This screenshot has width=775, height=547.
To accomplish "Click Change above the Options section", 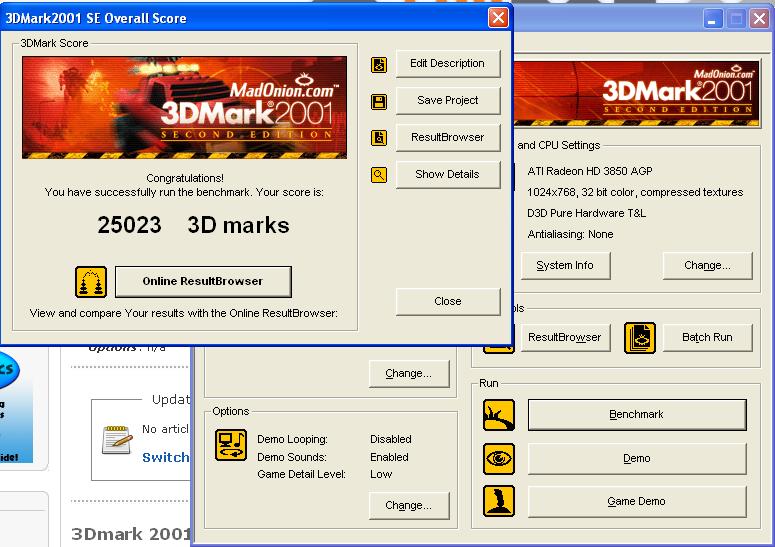I will 409,374.
